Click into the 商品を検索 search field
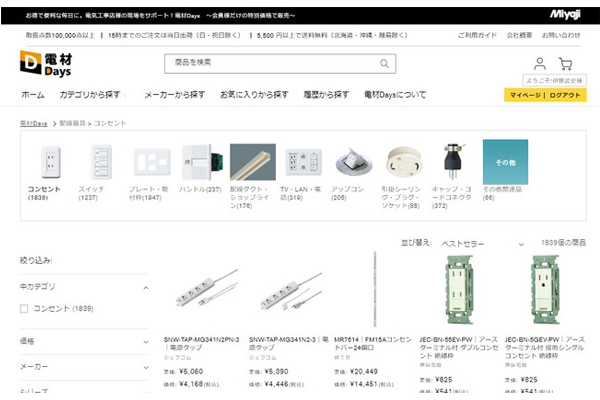This screenshot has width=600, height=400. (270, 64)
